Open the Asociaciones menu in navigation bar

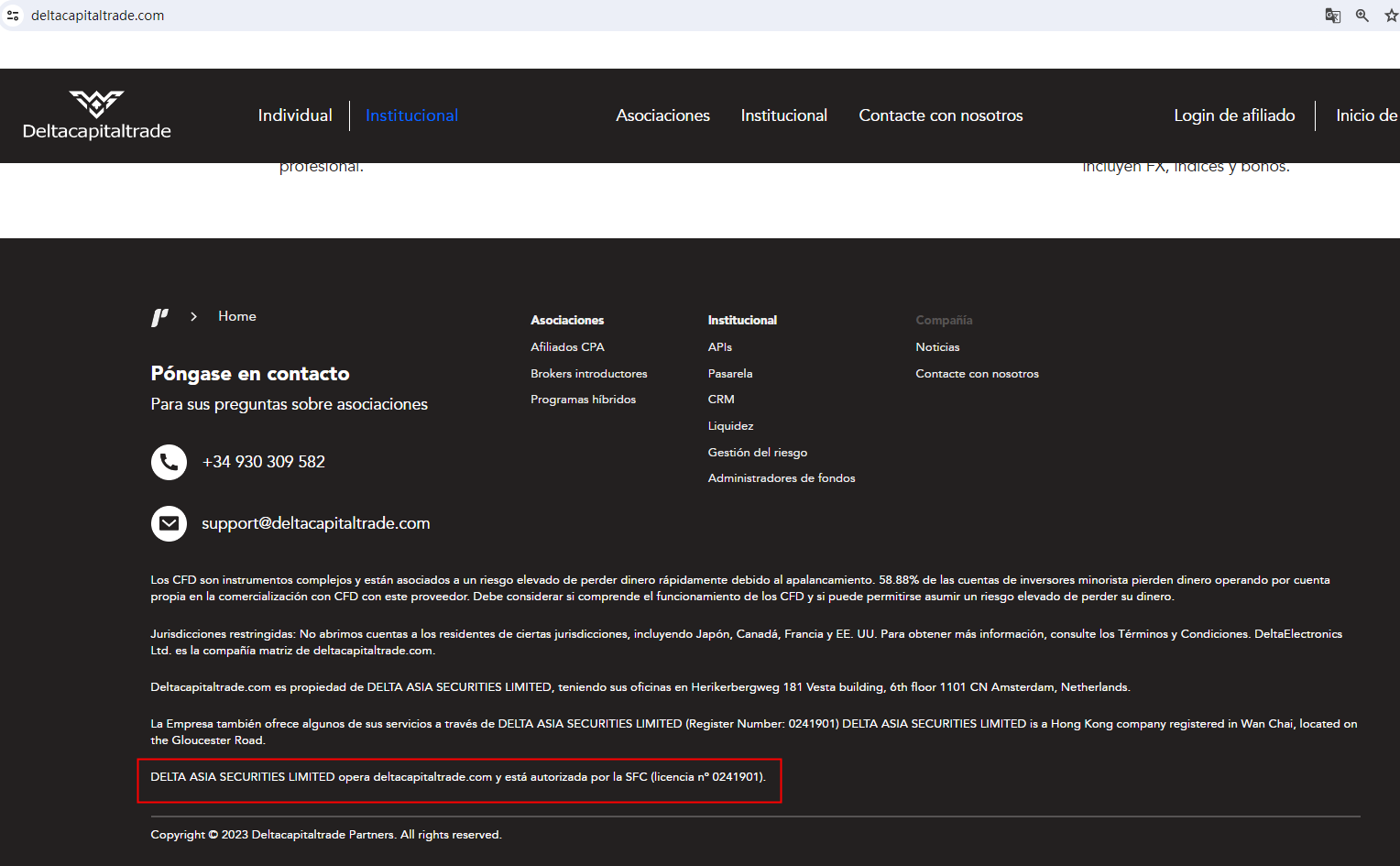point(662,115)
